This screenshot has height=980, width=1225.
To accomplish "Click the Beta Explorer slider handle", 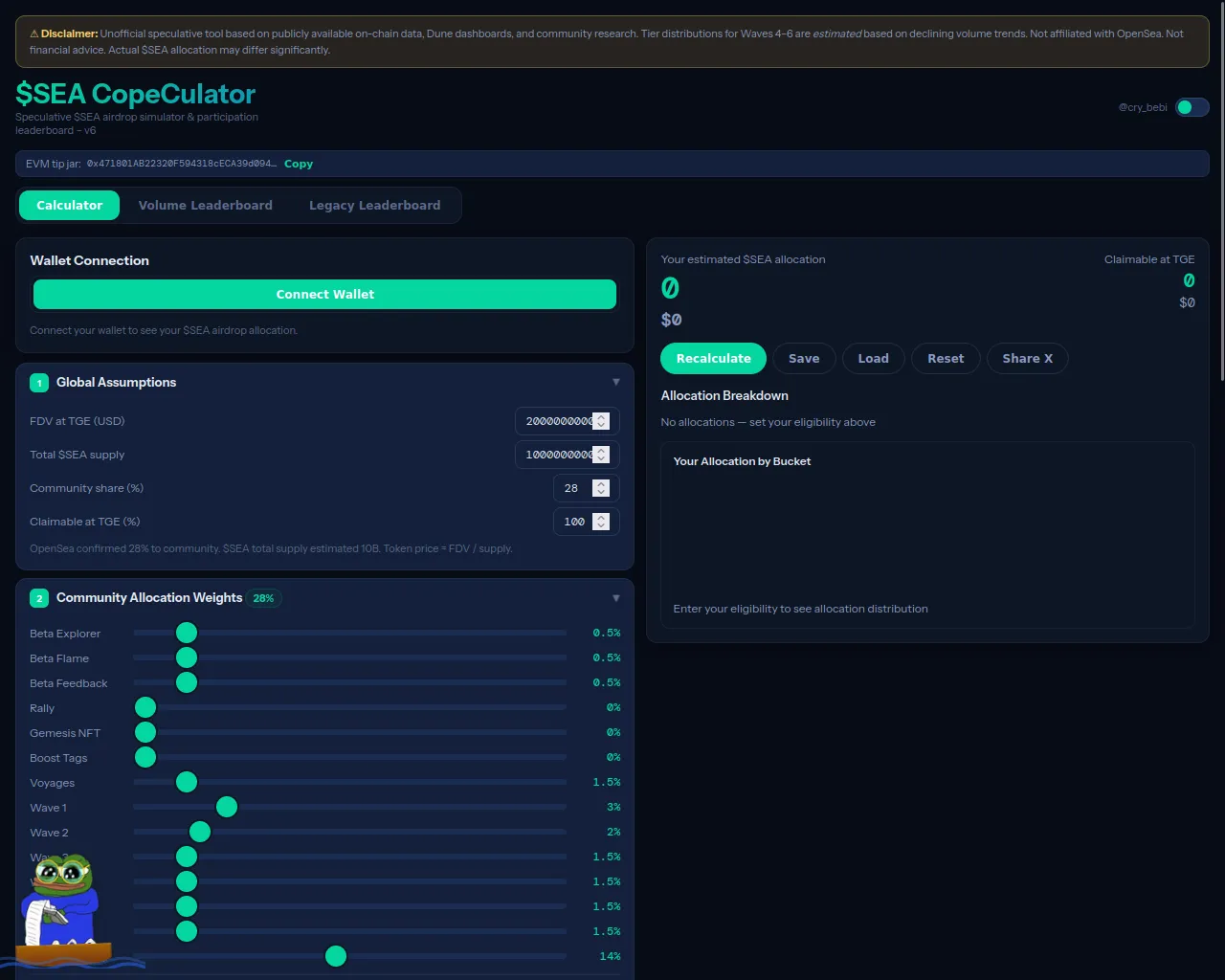I will click(187, 633).
